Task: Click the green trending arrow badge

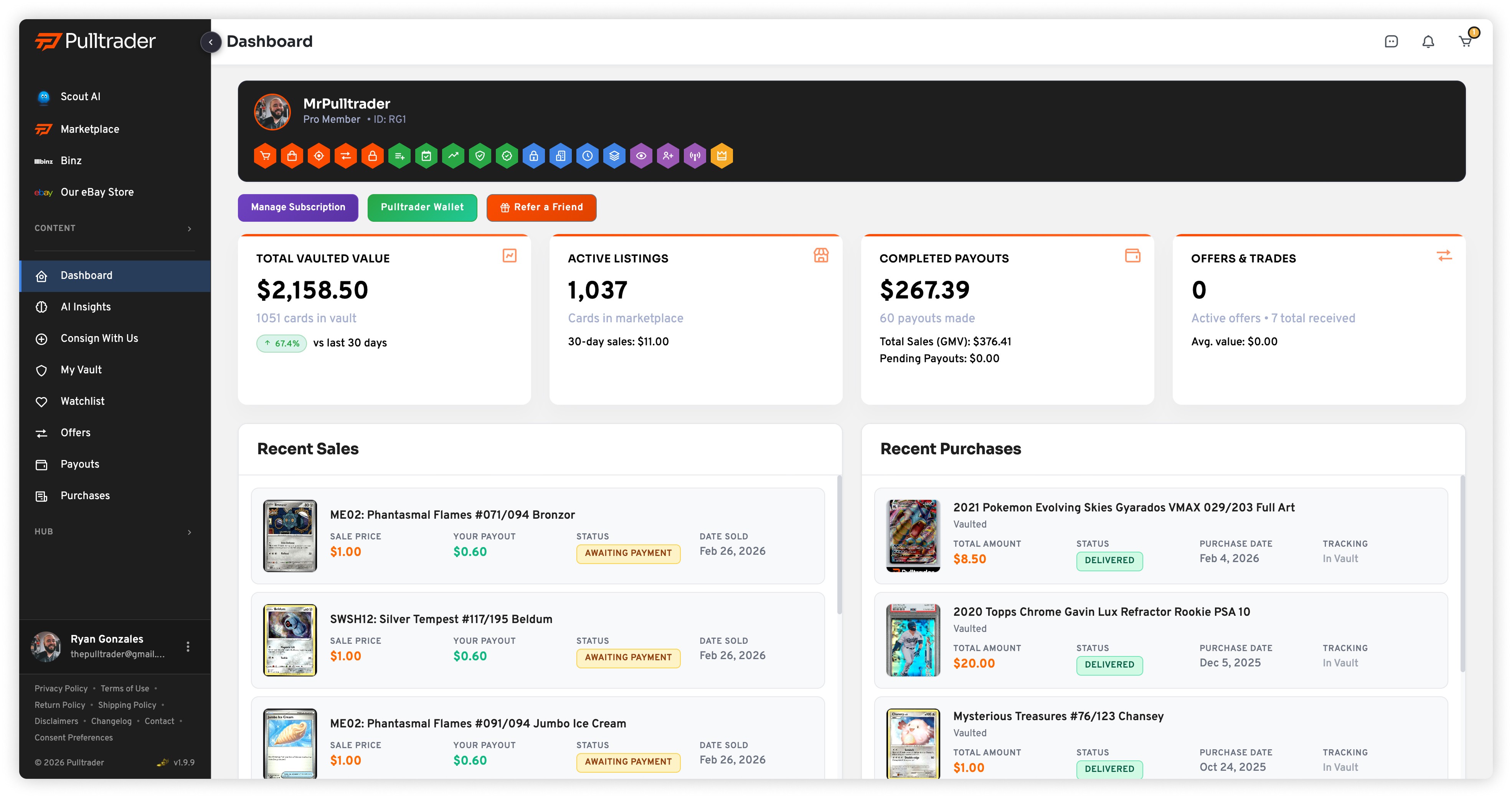Action: (x=453, y=156)
